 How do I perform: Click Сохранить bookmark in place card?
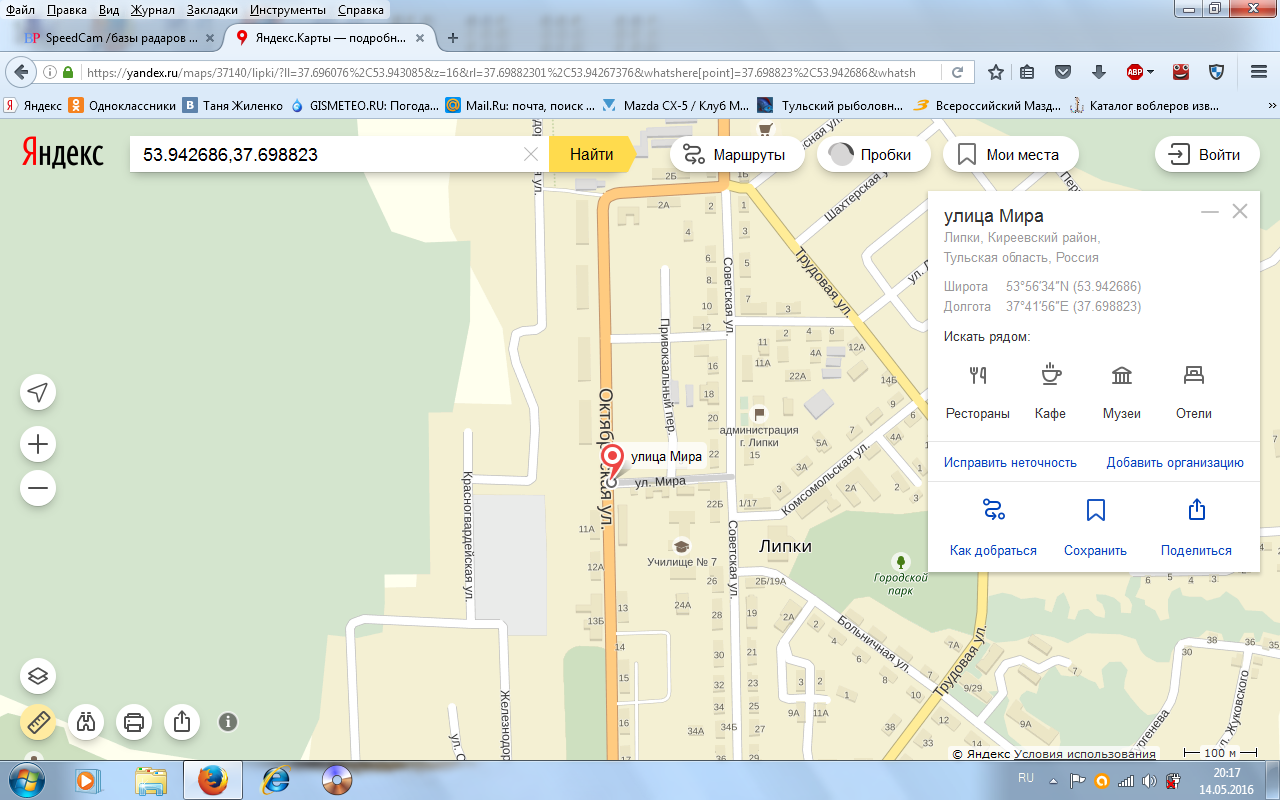[x=1095, y=528]
